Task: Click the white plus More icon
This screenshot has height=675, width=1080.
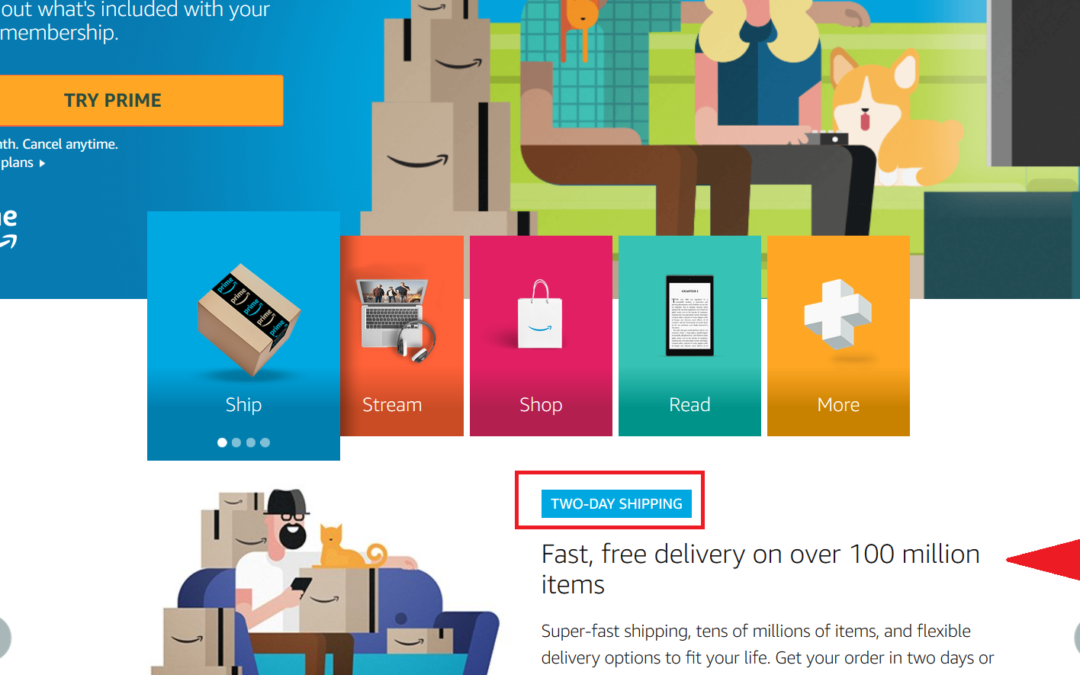Action: coord(838,313)
